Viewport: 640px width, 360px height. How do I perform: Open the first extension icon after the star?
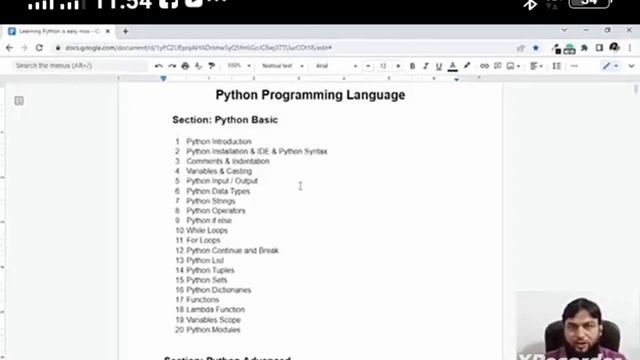coord(556,49)
